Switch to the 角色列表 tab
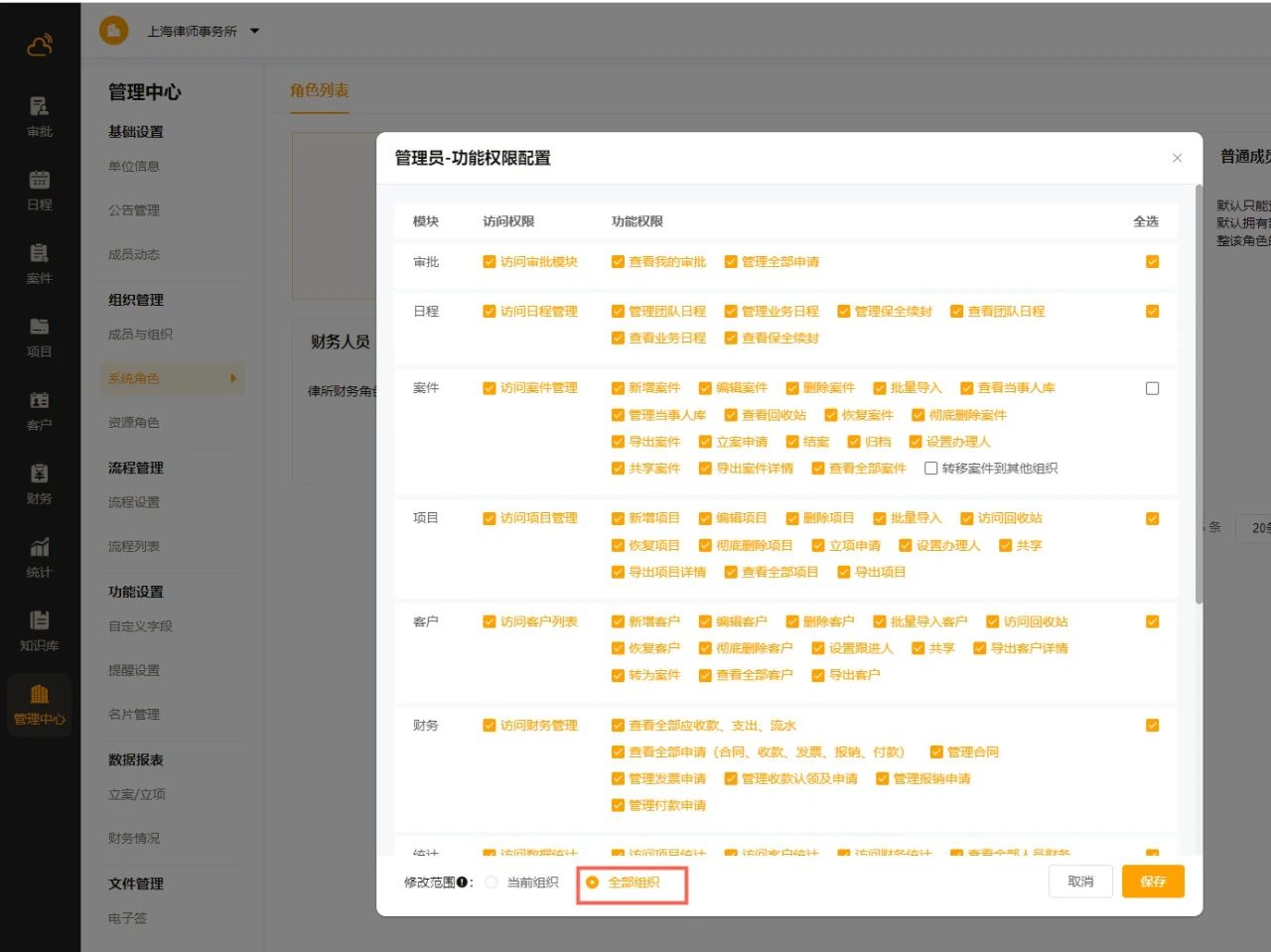The image size is (1271, 952). (x=319, y=90)
